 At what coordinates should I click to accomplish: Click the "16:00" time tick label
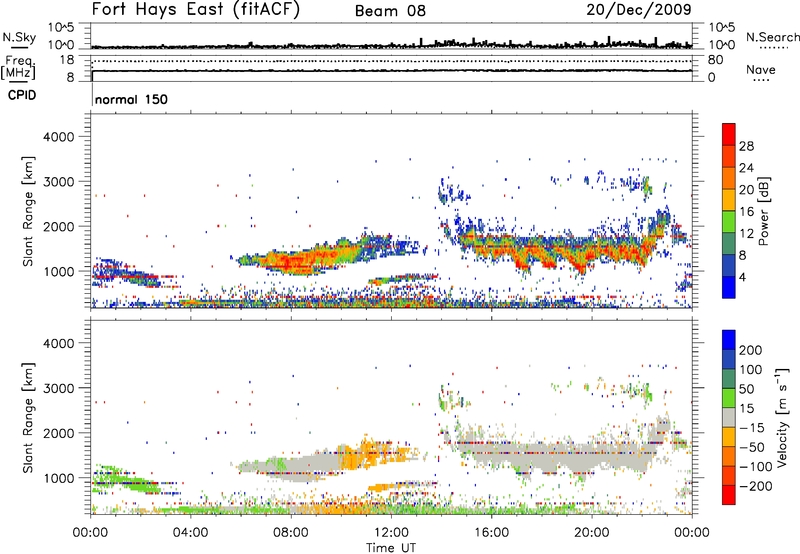pos(491,533)
